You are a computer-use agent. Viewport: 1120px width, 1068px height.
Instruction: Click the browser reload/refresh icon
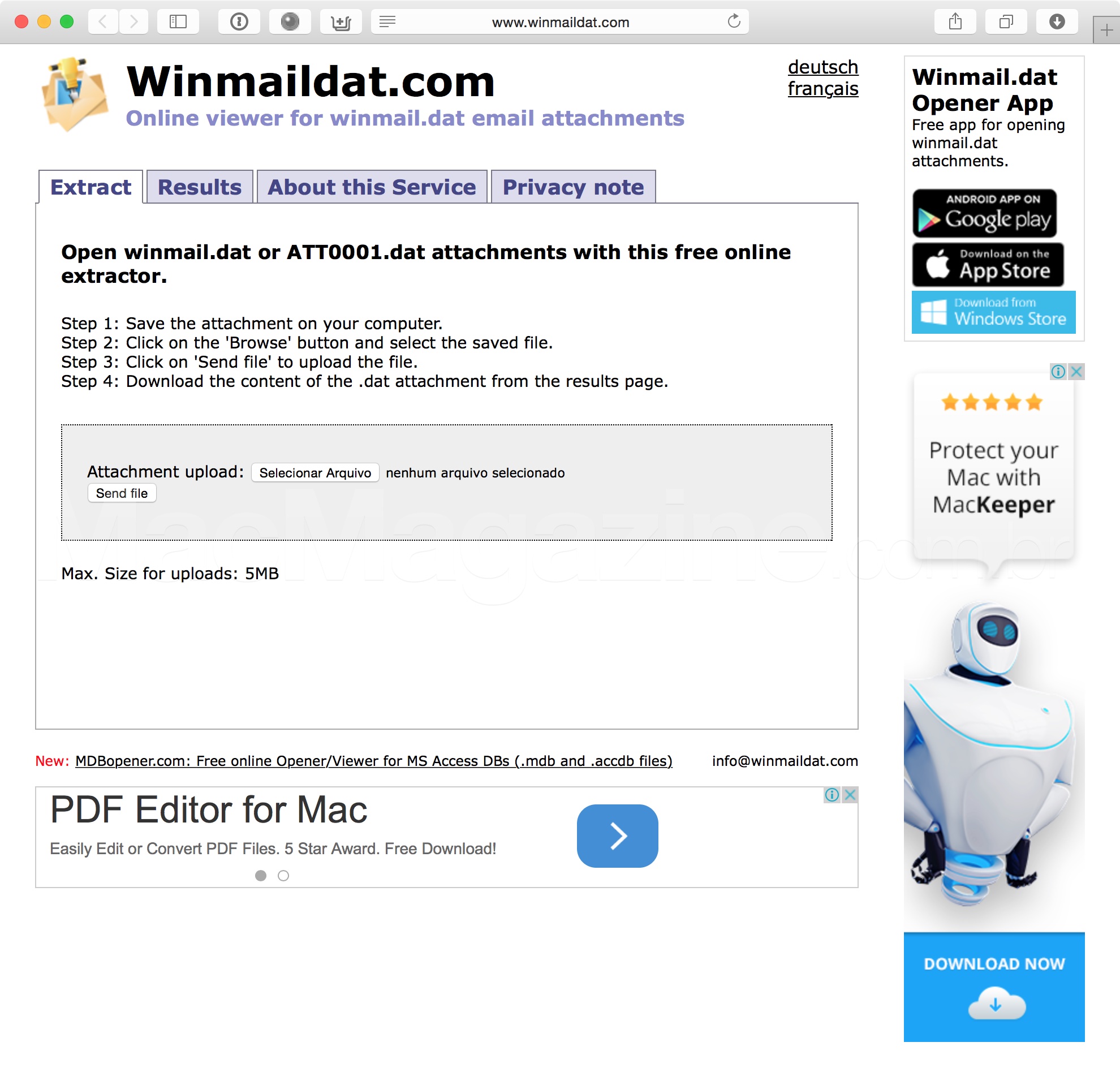(734, 19)
